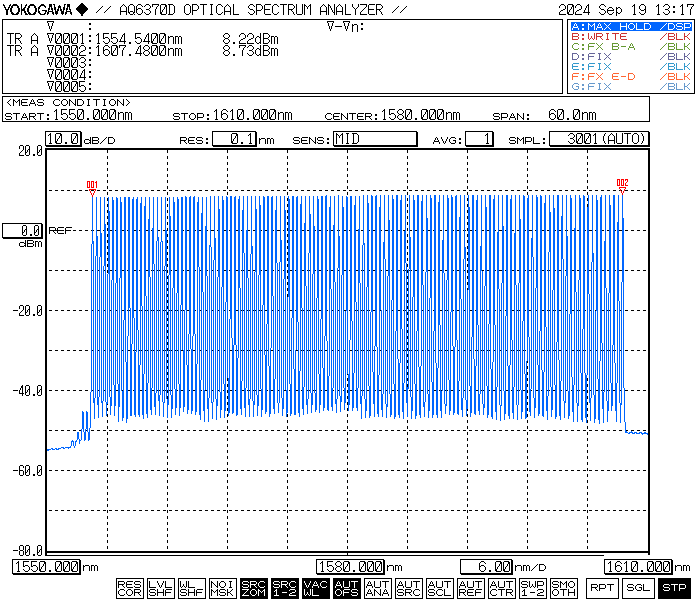Click the SMO OTH smoothing icon
Viewport: 700px width, 600px height.
pos(563,588)
